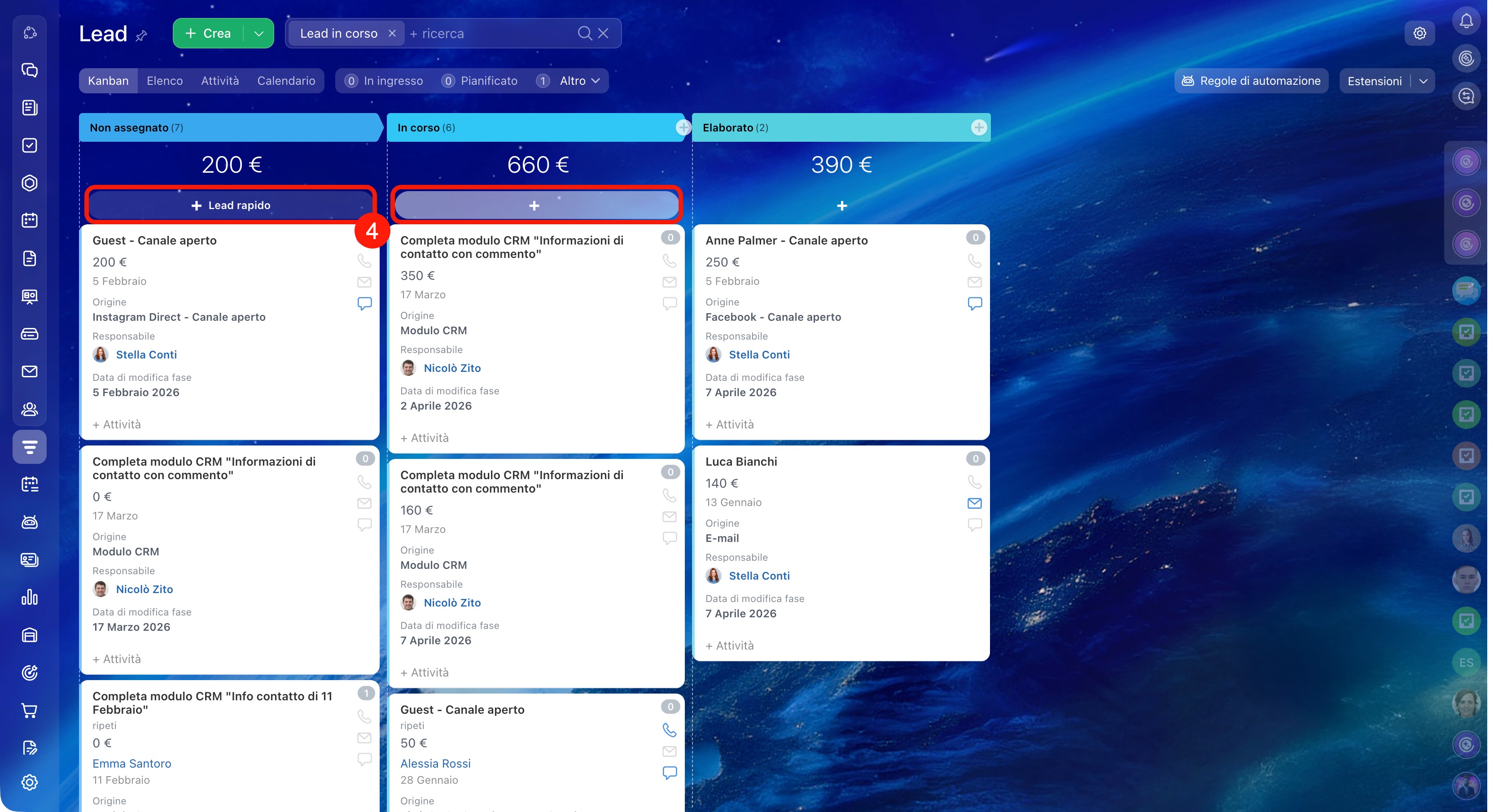Open the calendar icon in left sidebar
This screenshot has width=1498, height=812.
point(30,221)
